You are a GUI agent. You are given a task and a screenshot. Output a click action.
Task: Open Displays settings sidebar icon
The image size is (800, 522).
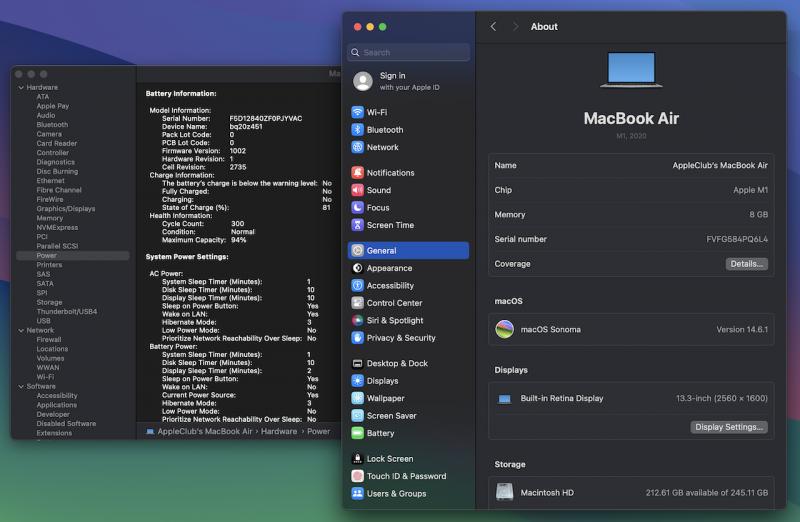[x=358, y=381]
